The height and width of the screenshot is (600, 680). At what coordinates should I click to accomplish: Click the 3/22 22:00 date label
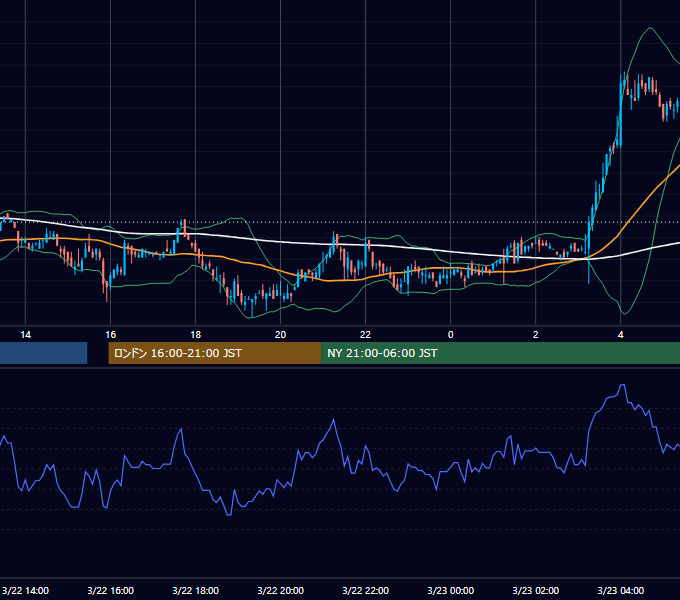coord(366,590)
